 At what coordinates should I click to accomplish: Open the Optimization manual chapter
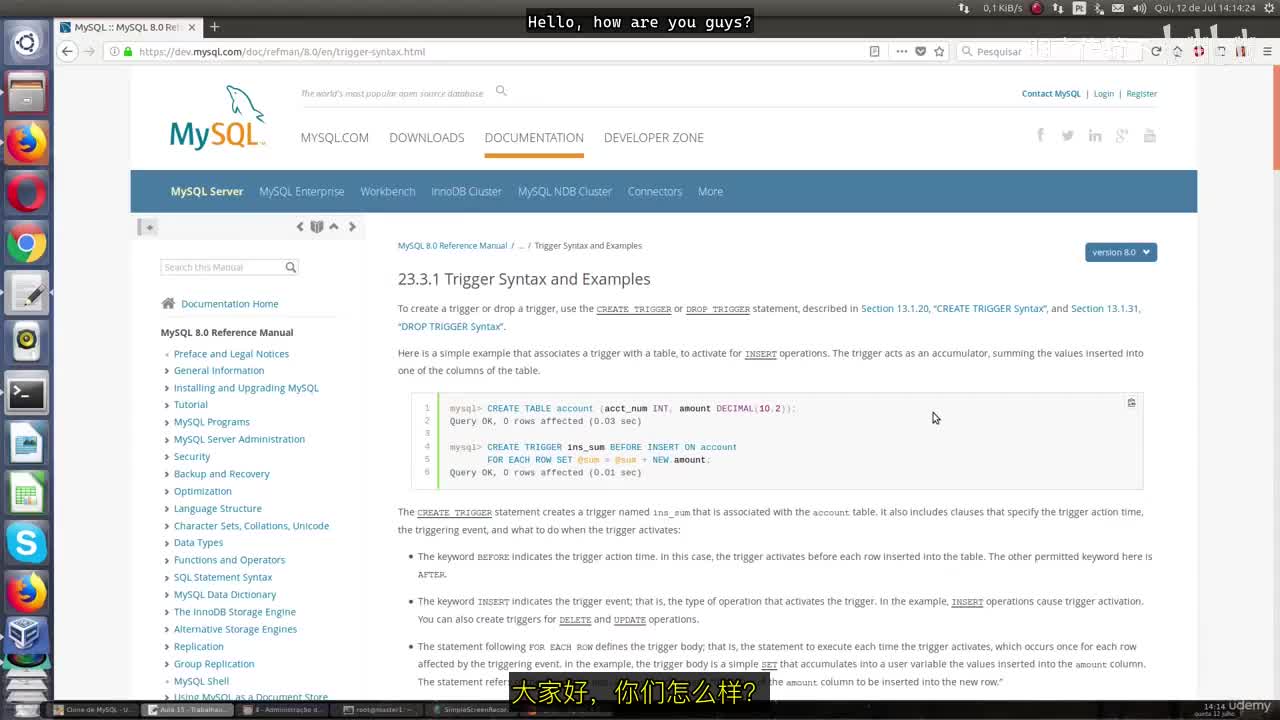tap(203, 491)
